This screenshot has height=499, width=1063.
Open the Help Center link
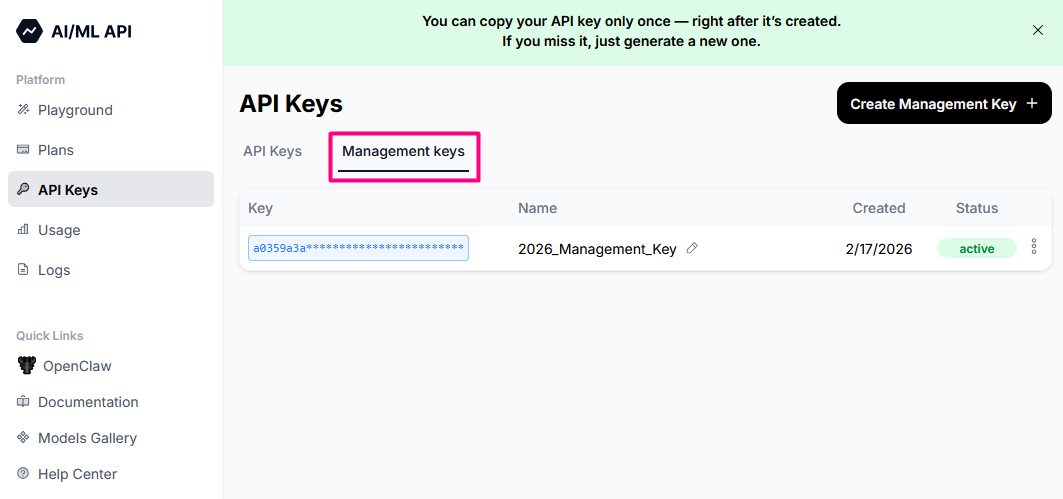coord(77,474)
